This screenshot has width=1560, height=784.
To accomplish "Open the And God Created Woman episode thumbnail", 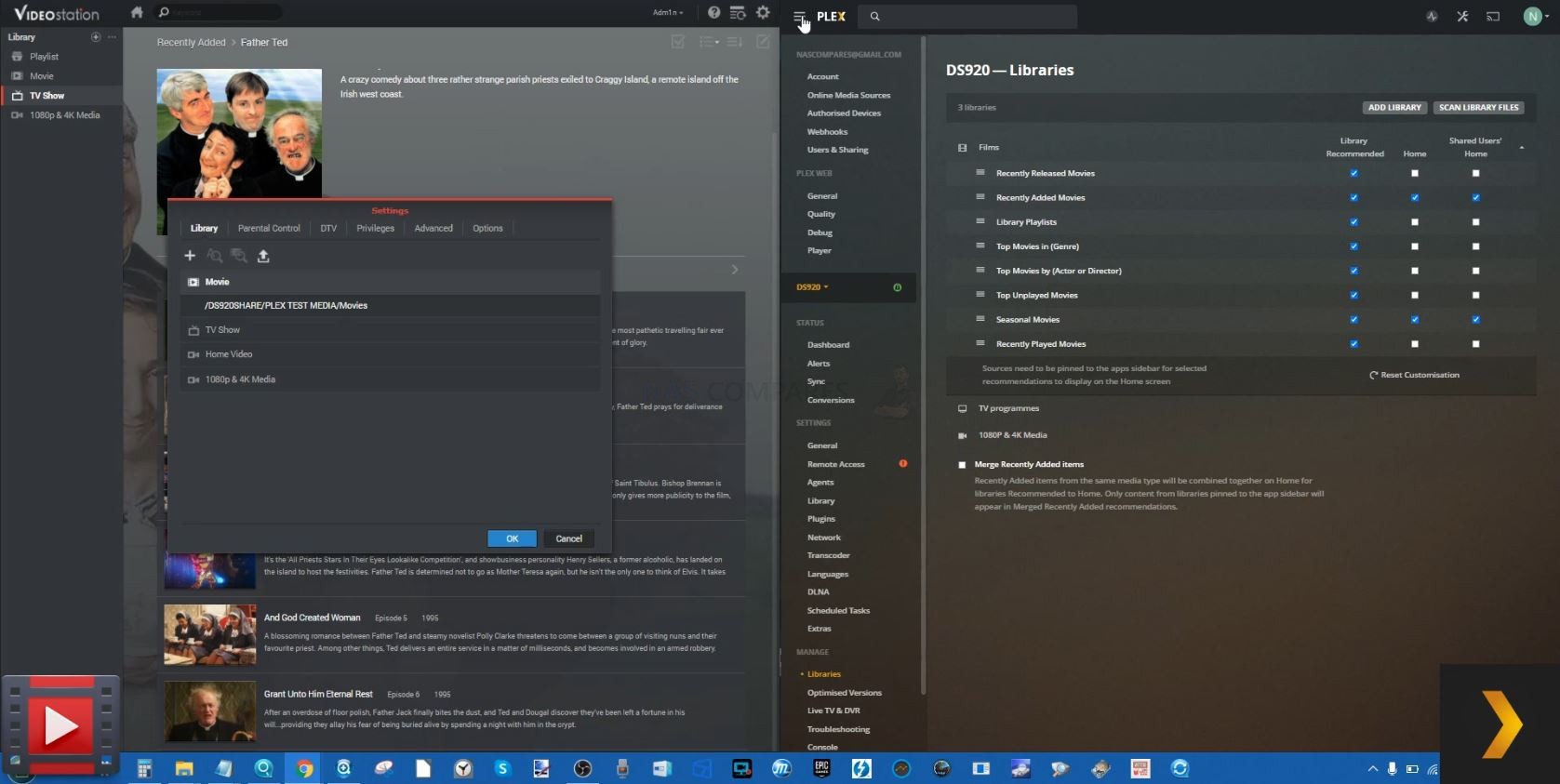I will point(209,634).
